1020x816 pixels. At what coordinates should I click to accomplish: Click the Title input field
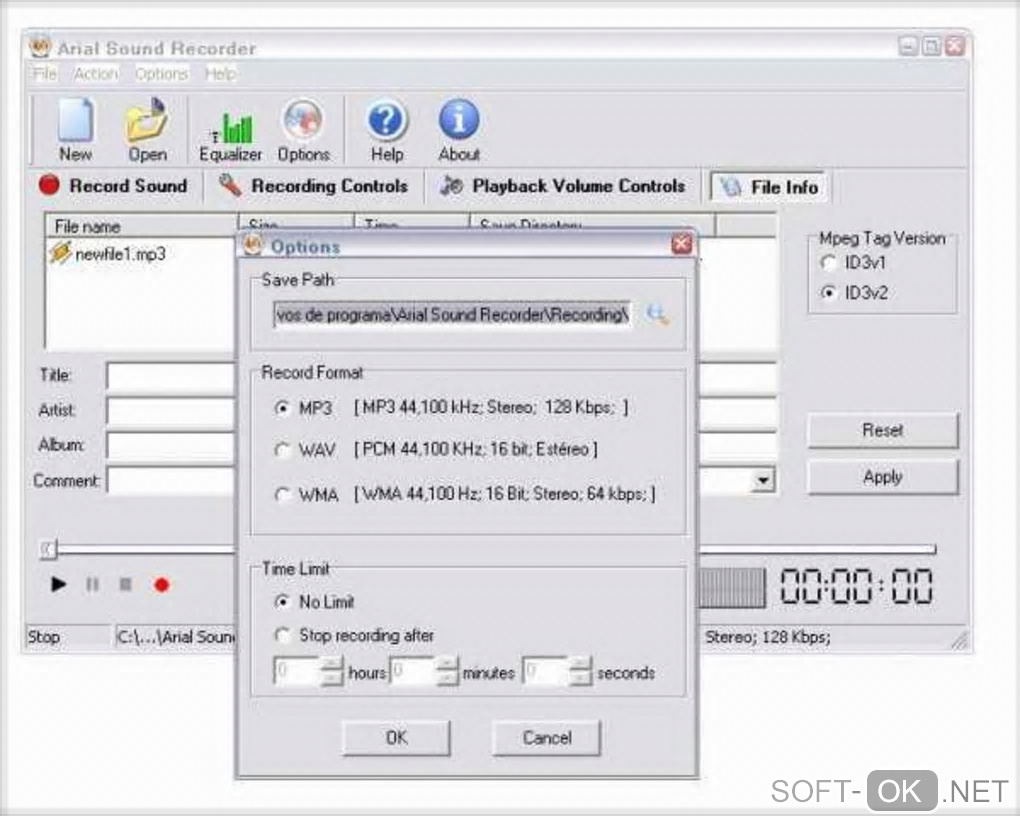[x=171, y=377]
